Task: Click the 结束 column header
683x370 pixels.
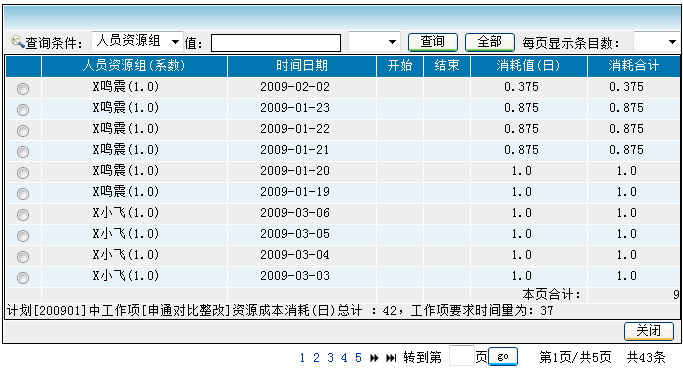Action: click(447, 66)
